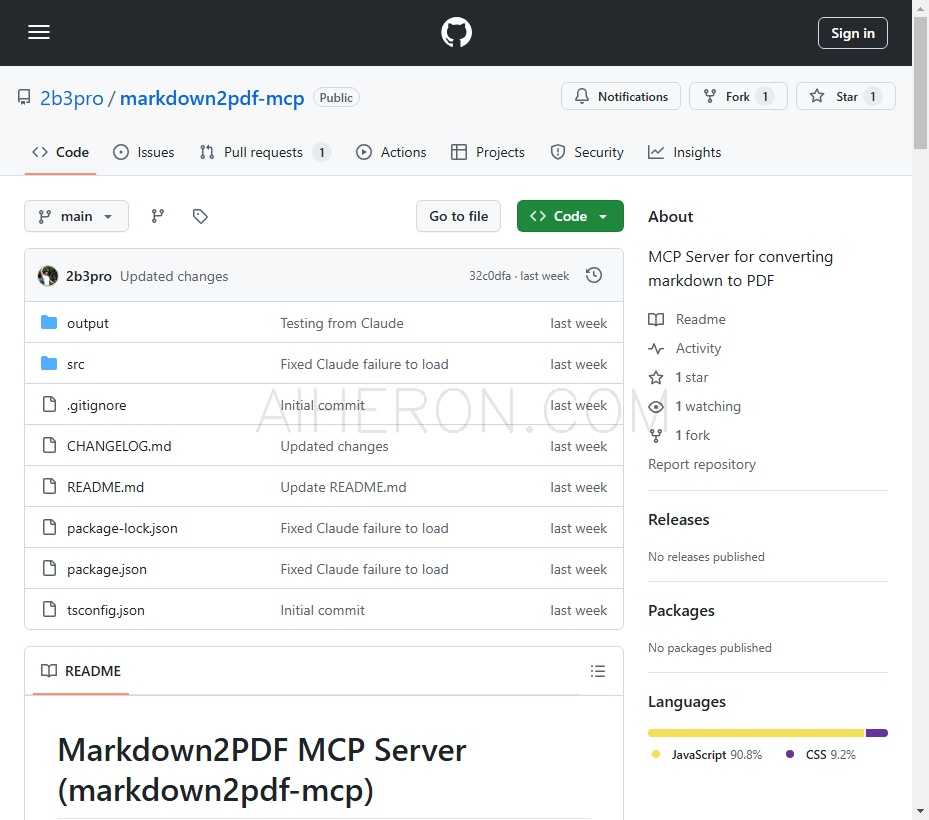Open the output folder
This screenshot has width=929, height=820.
click(x=88, y=323)
